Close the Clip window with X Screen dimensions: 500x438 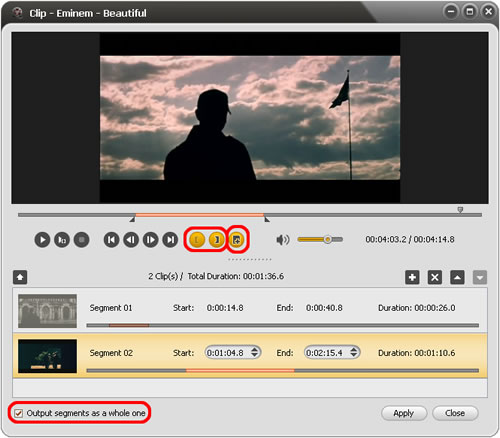[x=488, y=12]
